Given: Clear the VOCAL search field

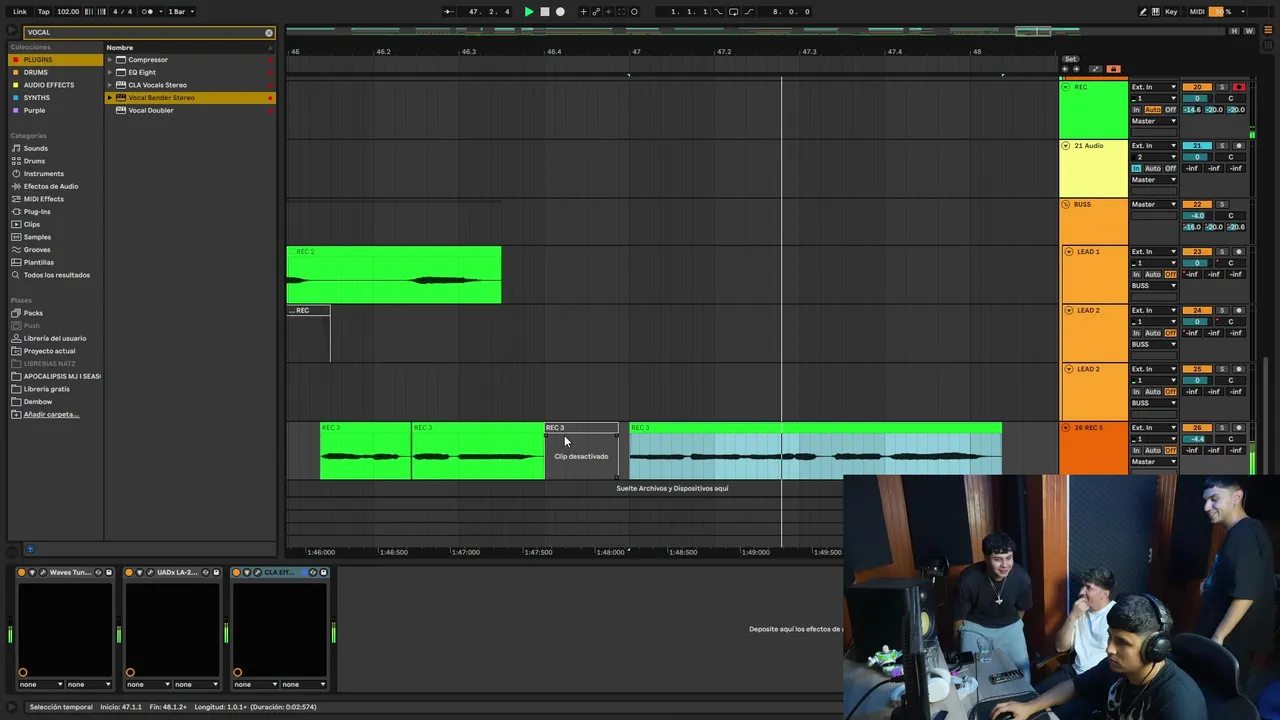Looking at the screenshot, I should (x=268, y=32).
